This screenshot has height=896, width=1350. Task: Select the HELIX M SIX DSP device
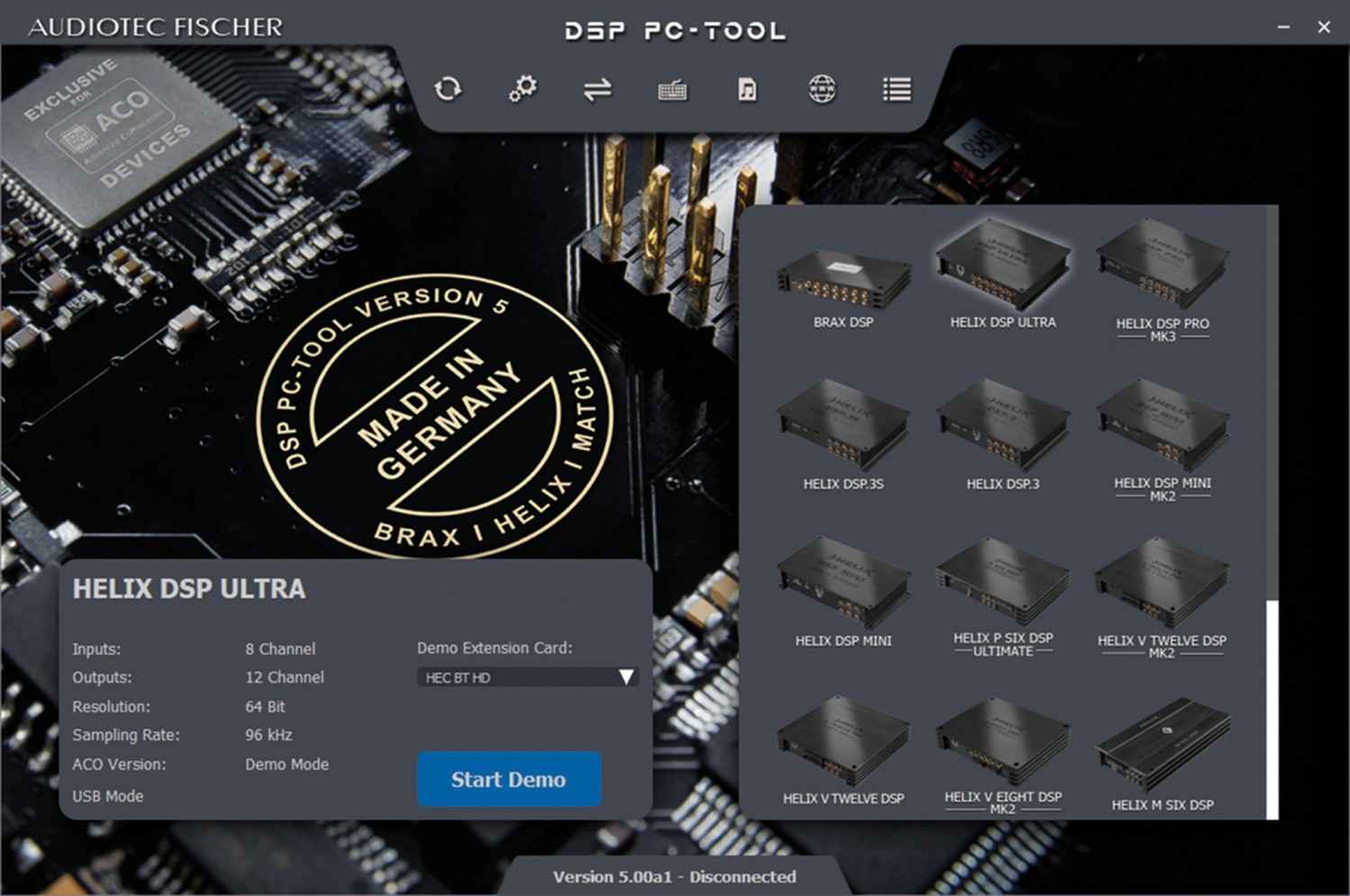1162,756
